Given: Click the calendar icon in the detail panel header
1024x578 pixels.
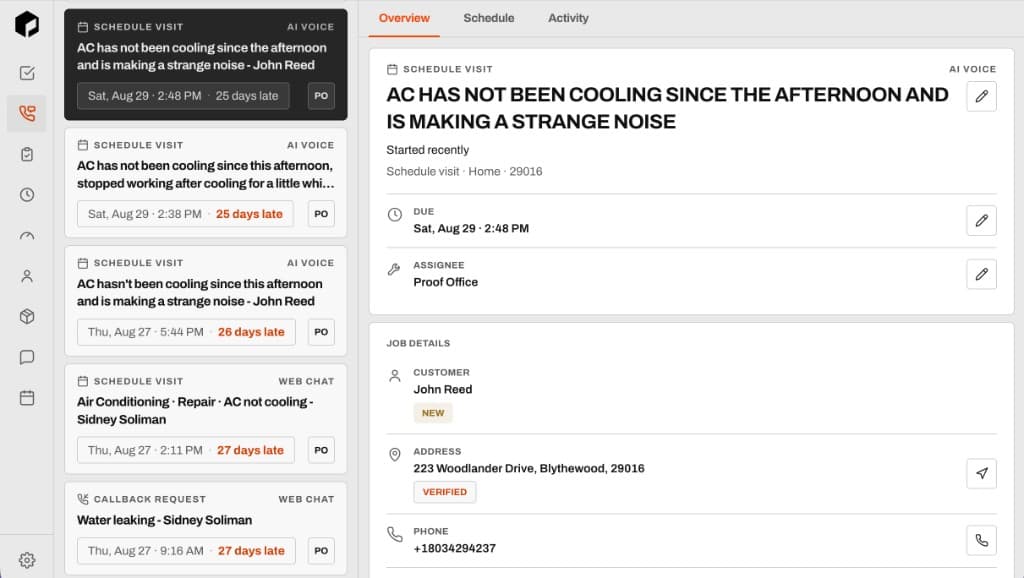Looking at the screenshot, I should tap(392, 69).
